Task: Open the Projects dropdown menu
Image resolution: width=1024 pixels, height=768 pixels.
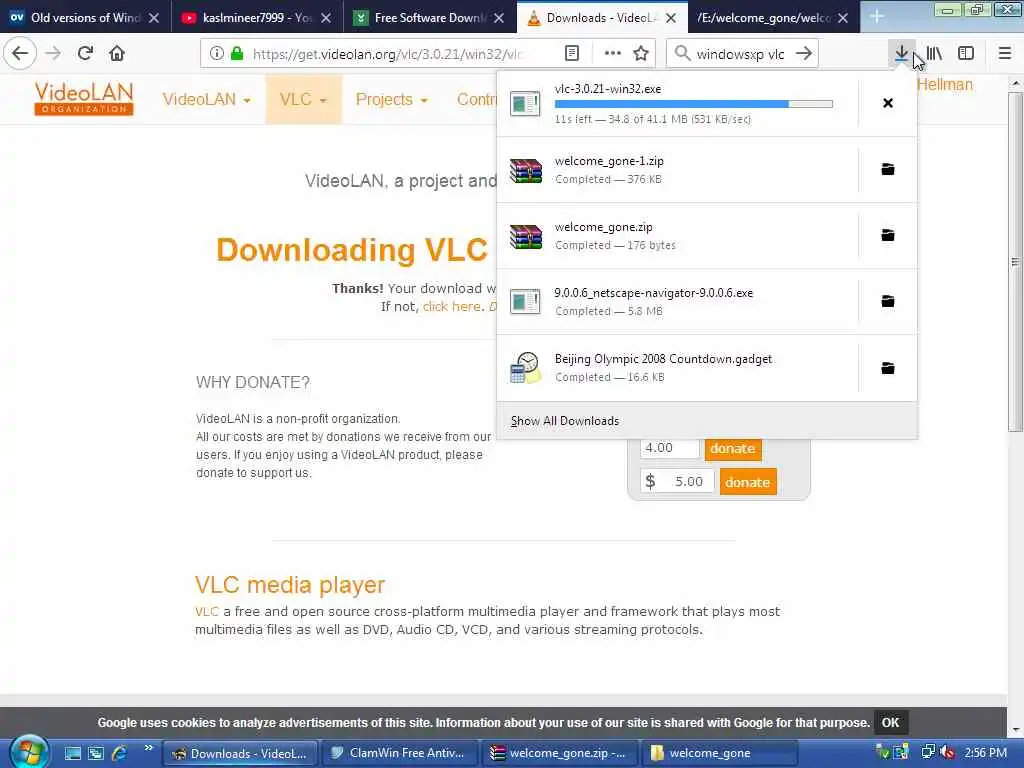Action: coord(391,99)
